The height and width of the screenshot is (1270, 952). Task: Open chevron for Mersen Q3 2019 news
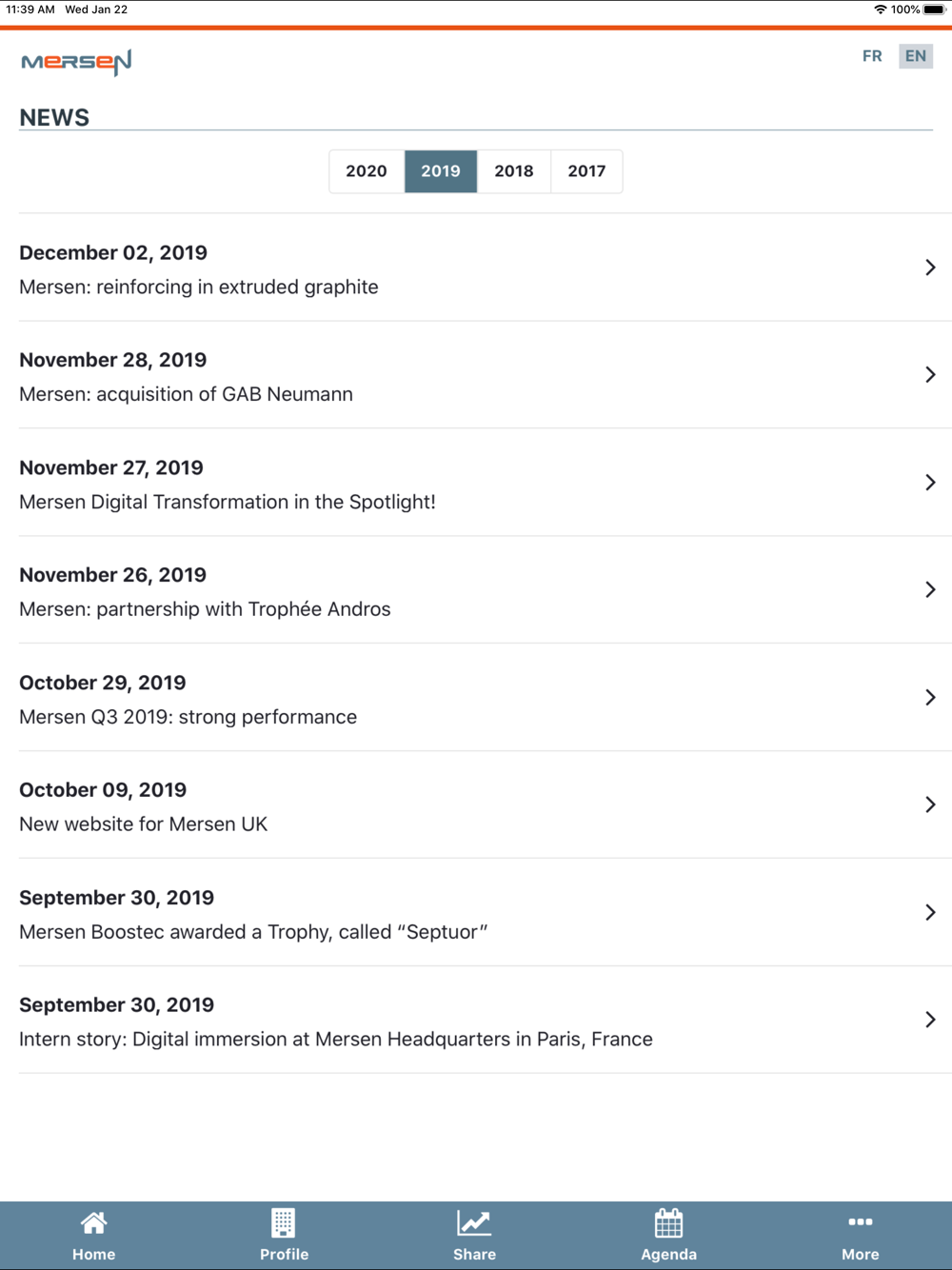tap(930, 698)
